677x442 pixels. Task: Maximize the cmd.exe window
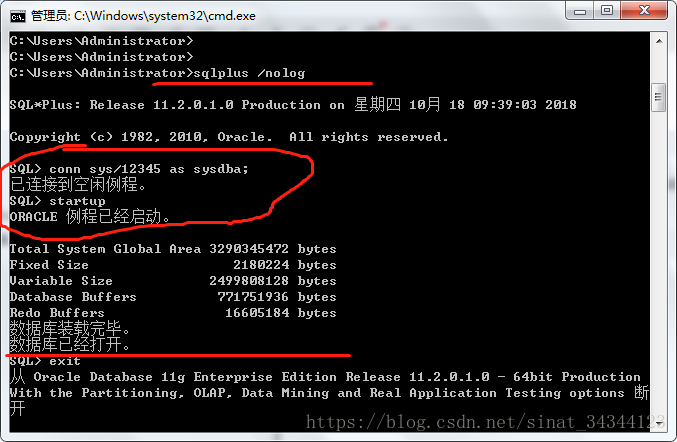(x=607, y=11)
